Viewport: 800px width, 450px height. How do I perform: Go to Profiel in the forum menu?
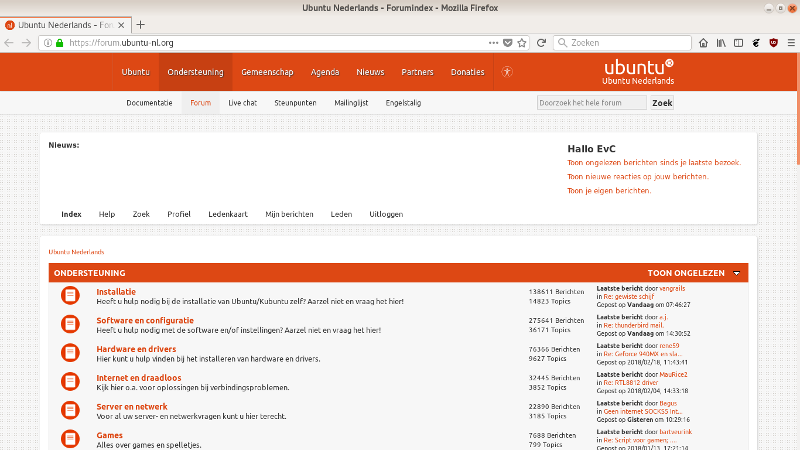(179, 214)
